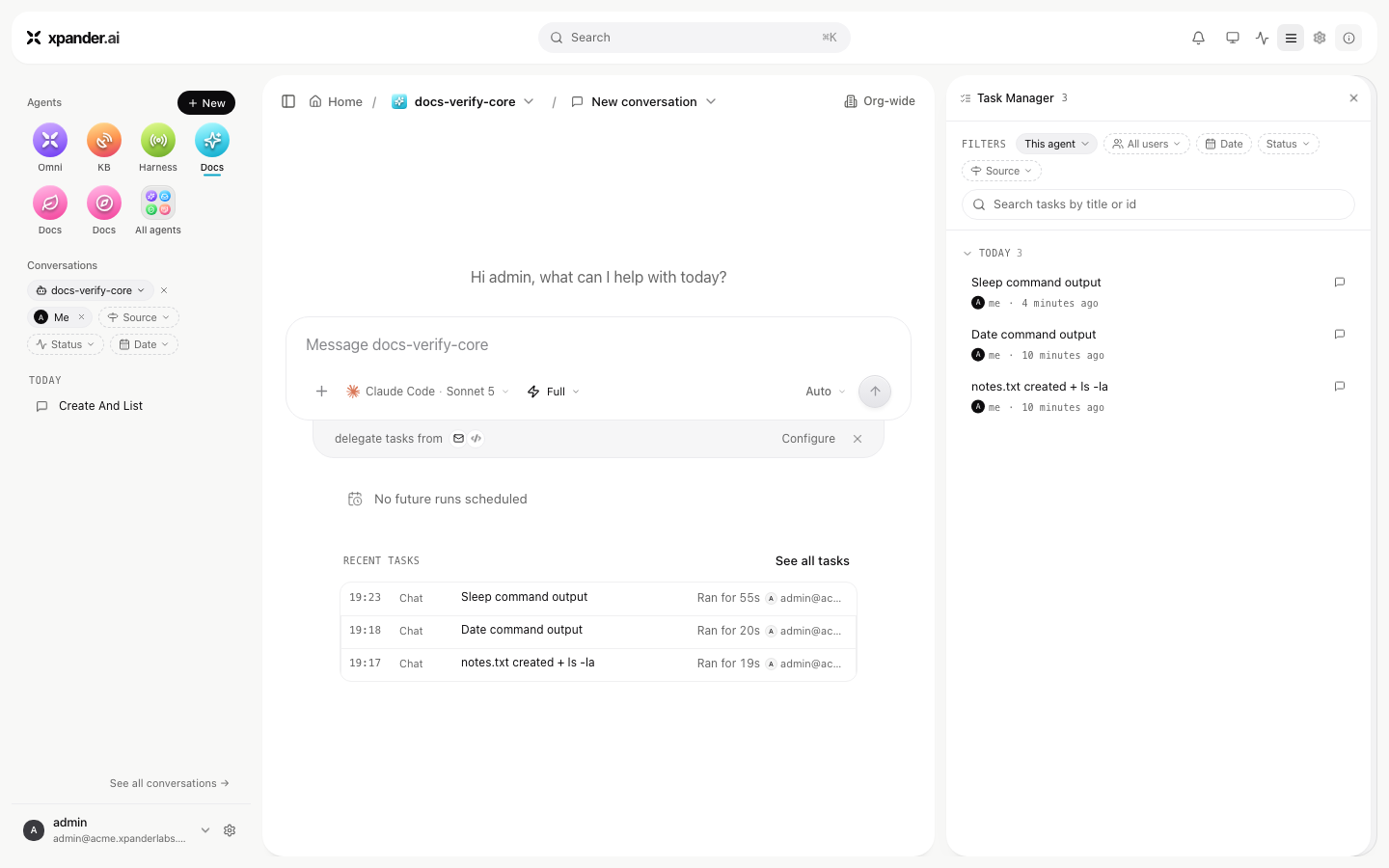Click the Date filter in Task Manager
This screenshot has width=1389, height=868.
[1224, 144]
